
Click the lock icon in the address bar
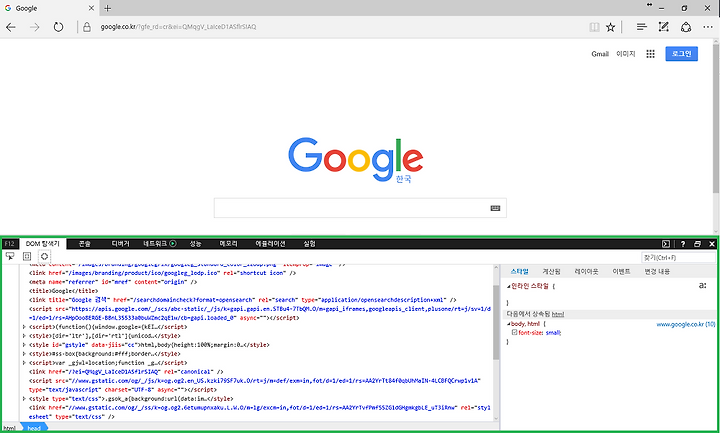[87, 27]
